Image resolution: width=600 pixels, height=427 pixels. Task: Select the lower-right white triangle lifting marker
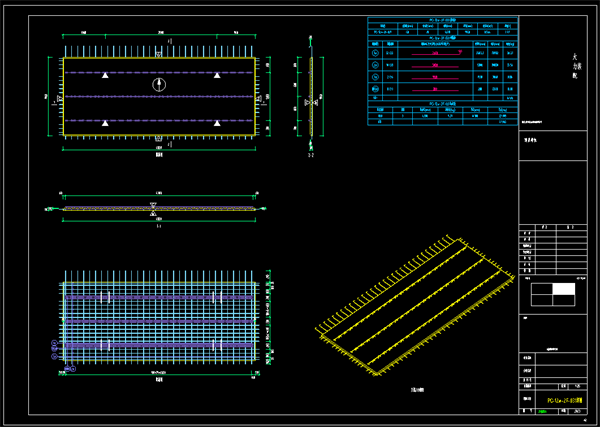(x=217, y=123)
